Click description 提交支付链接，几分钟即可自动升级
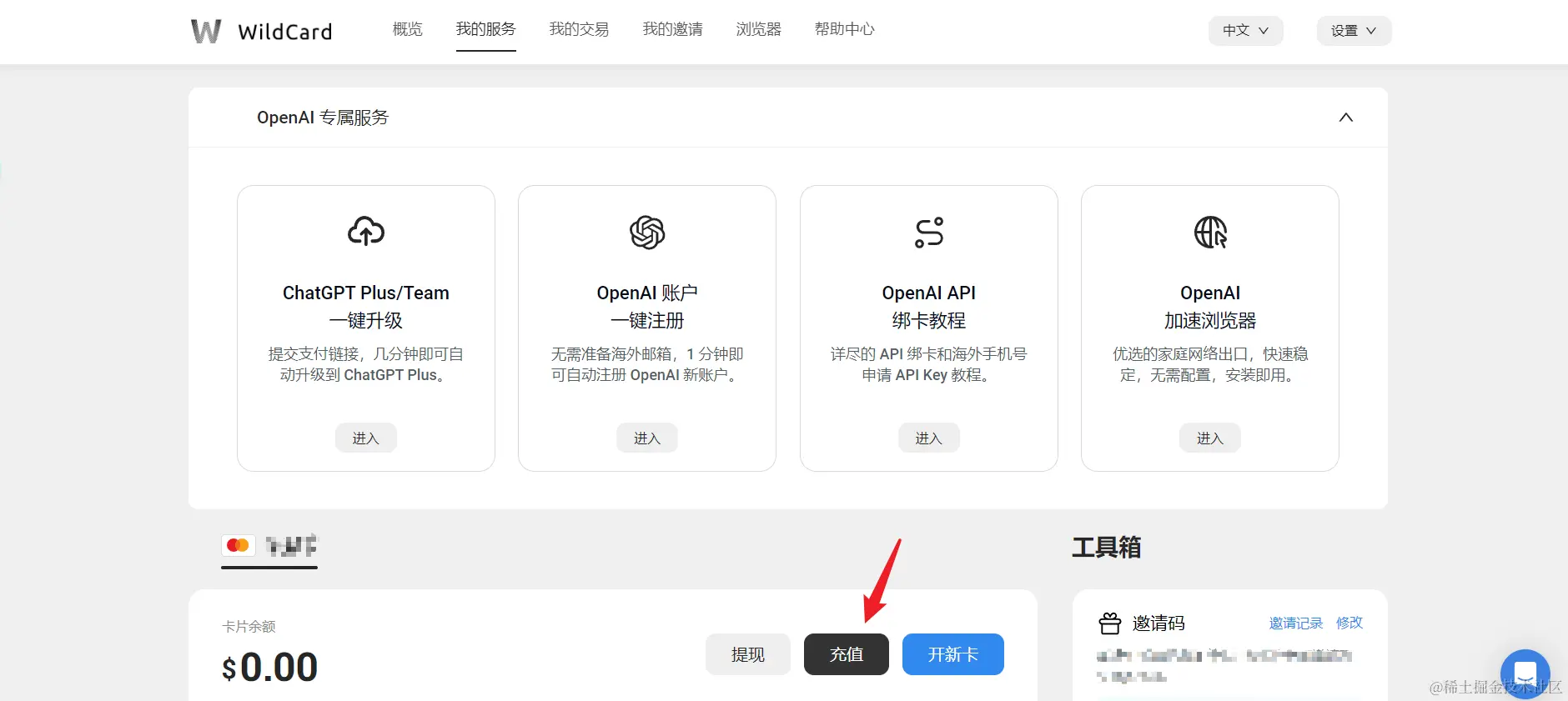The height and width of the screenshot is (701, 1568). (x=366, y=364)
